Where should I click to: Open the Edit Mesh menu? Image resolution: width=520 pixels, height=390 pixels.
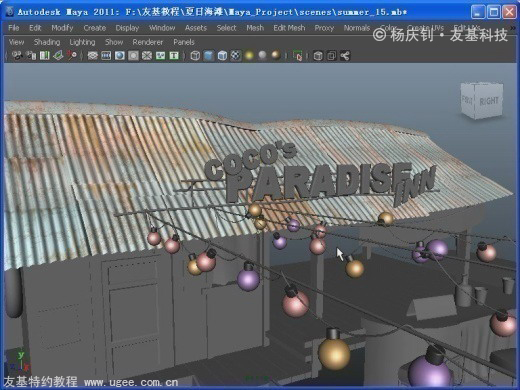289,28
